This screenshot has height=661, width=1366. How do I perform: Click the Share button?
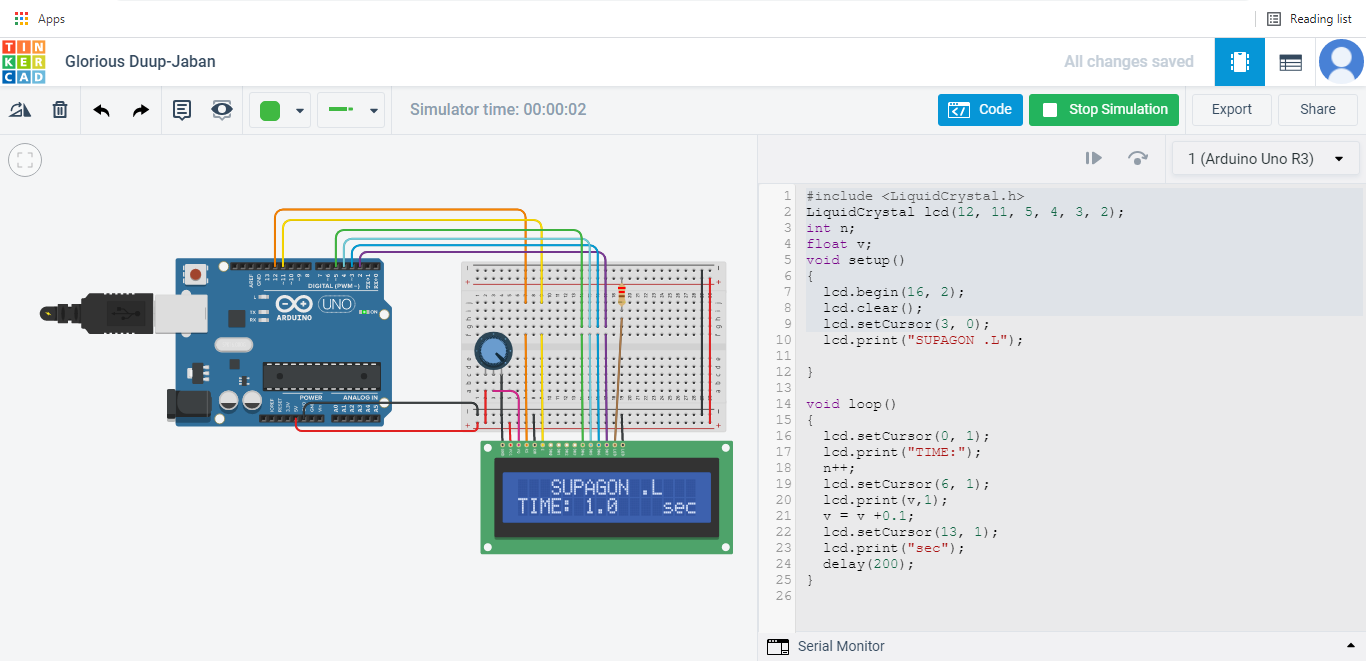tap(1318, 110)
